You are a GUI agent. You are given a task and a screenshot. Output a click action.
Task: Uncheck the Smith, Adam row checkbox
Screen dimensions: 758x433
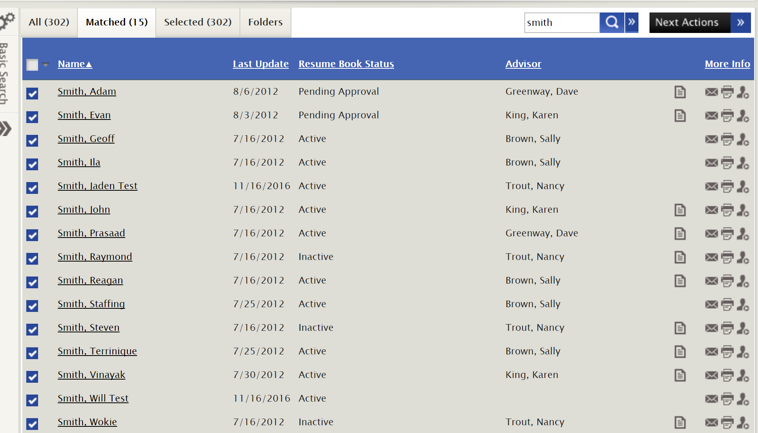tap(32, 93)
